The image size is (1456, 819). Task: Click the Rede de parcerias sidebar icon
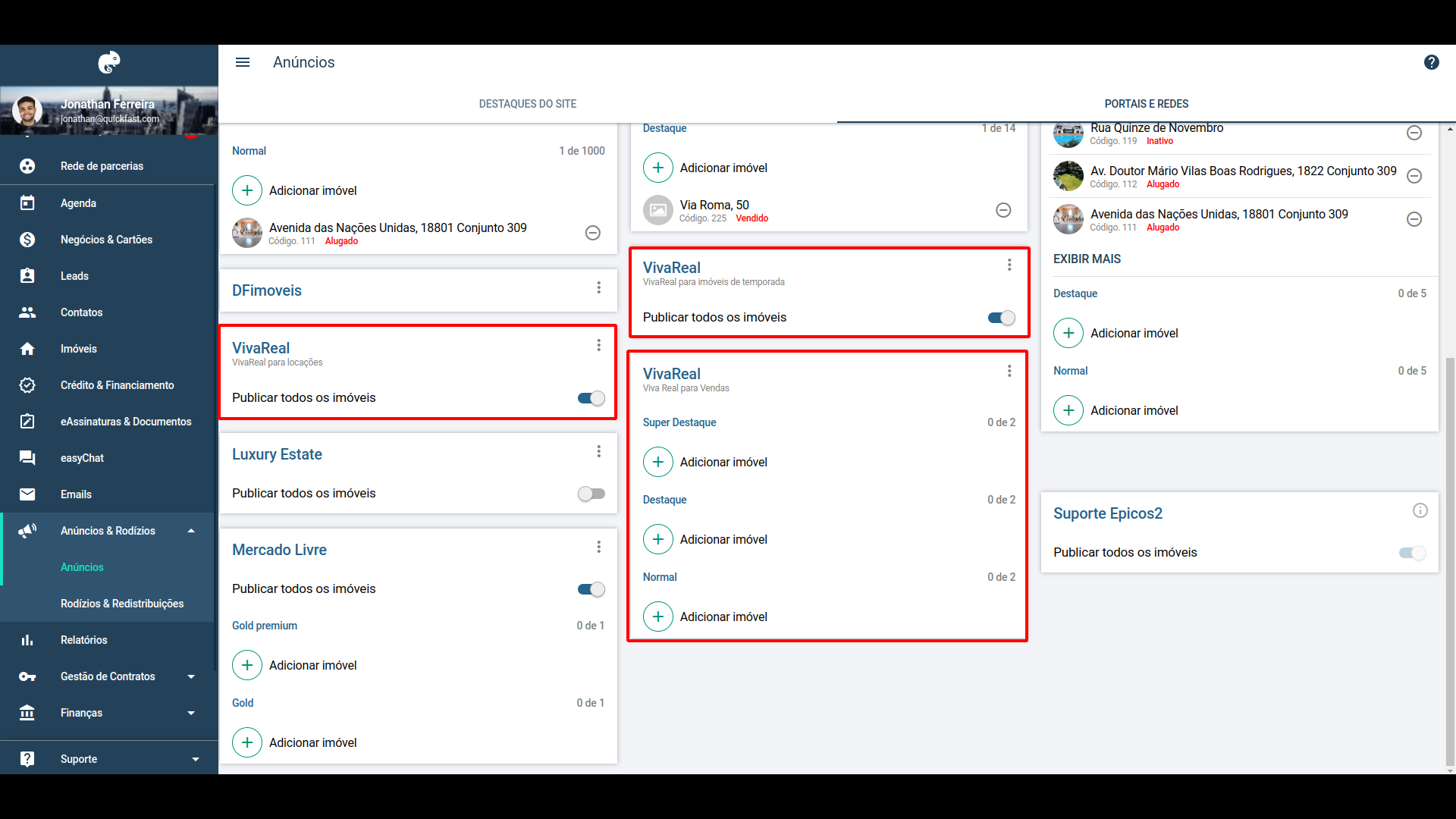pyautogui.click(x=27, y=166)
